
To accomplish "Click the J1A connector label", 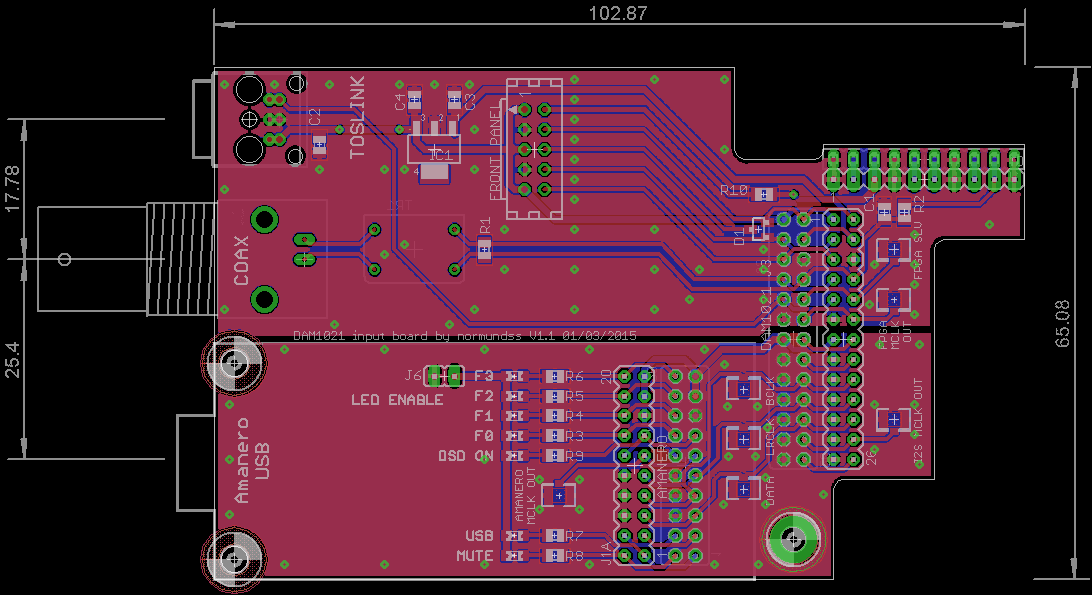I will tap(605, 554).
